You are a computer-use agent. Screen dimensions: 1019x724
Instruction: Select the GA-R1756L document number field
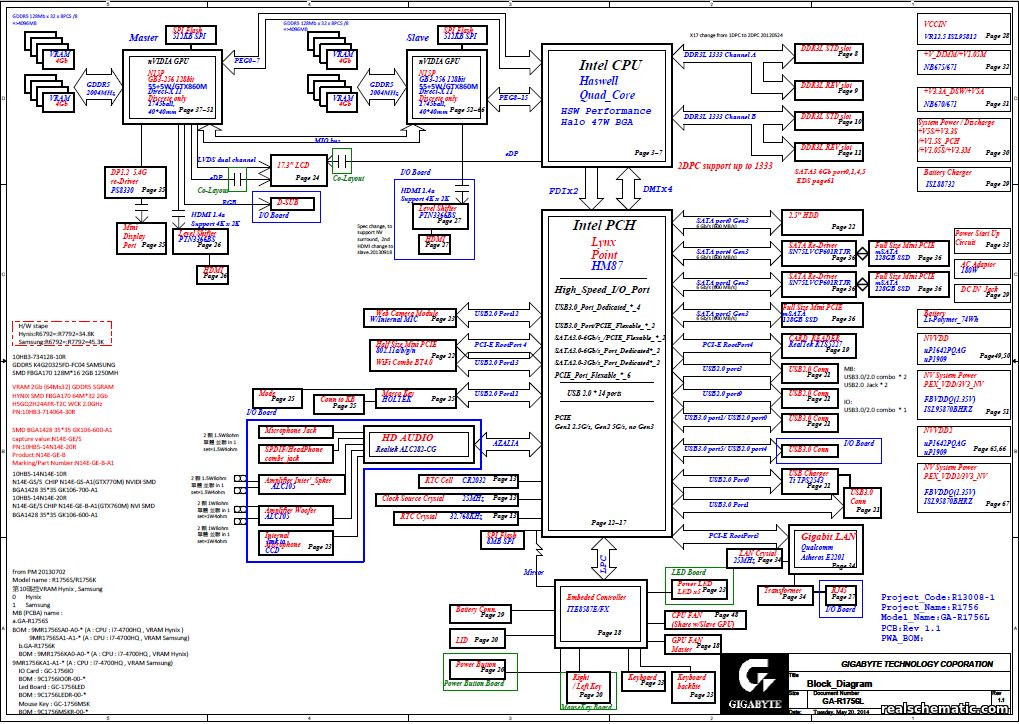(842, 702)
